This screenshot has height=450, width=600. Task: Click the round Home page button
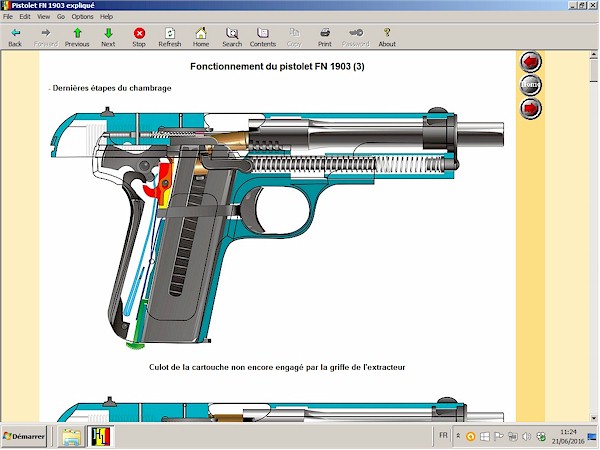tap(530, 85)
